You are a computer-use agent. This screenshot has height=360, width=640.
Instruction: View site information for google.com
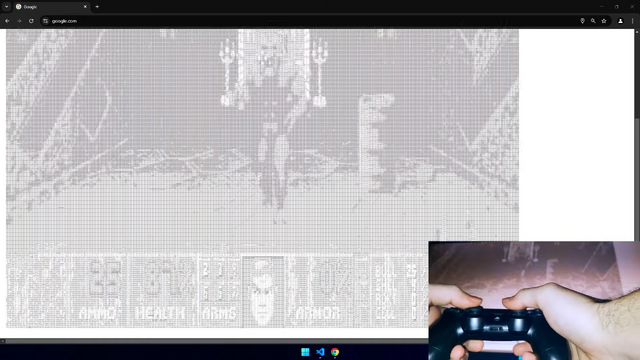tap(46, 21)
